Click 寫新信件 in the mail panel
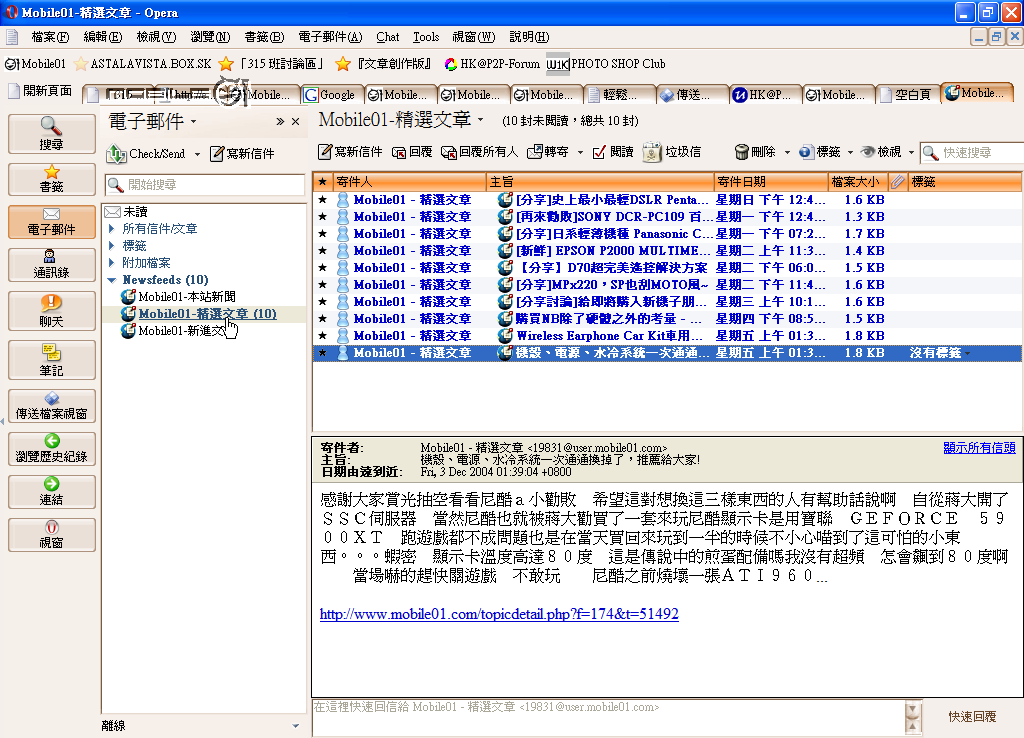The image size is (1024, 738). pyautogui.click(x=242, y=153)
